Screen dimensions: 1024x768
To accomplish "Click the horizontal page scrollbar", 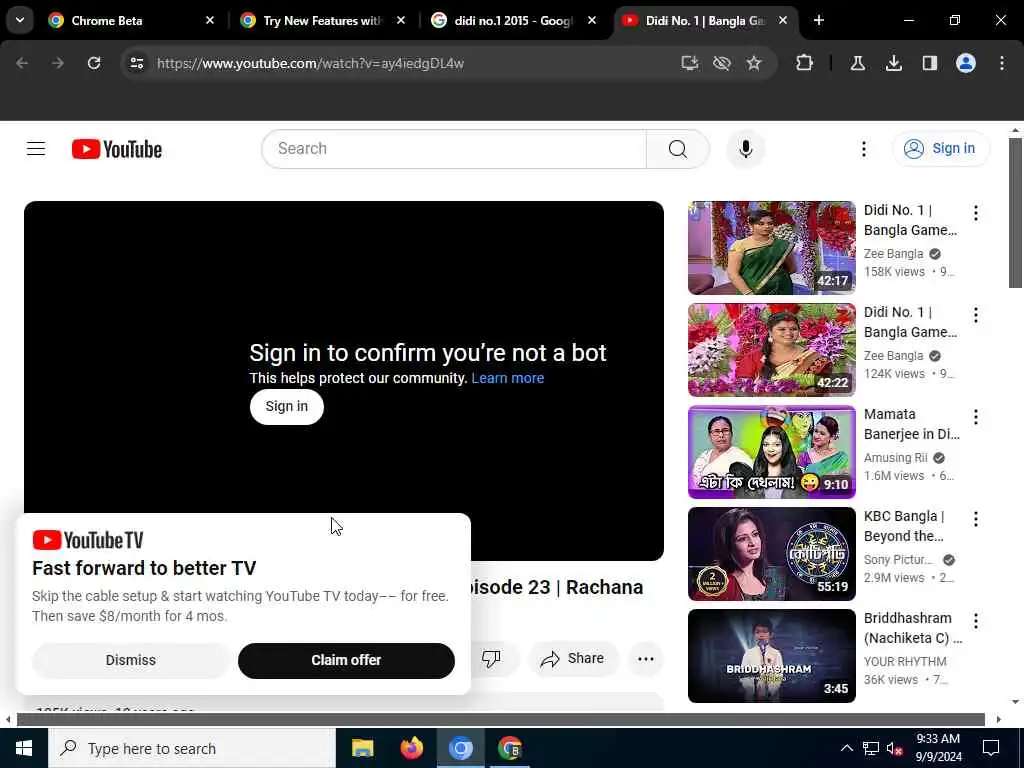I will tap(501, 720).
